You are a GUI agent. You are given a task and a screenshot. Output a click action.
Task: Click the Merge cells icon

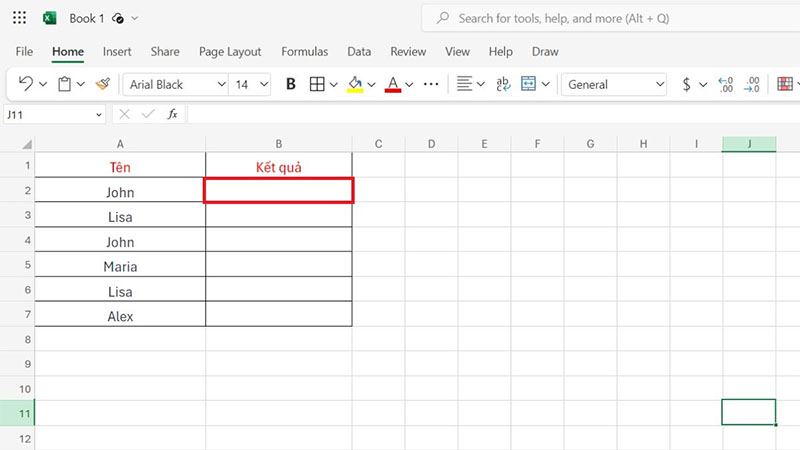[529, 85]
